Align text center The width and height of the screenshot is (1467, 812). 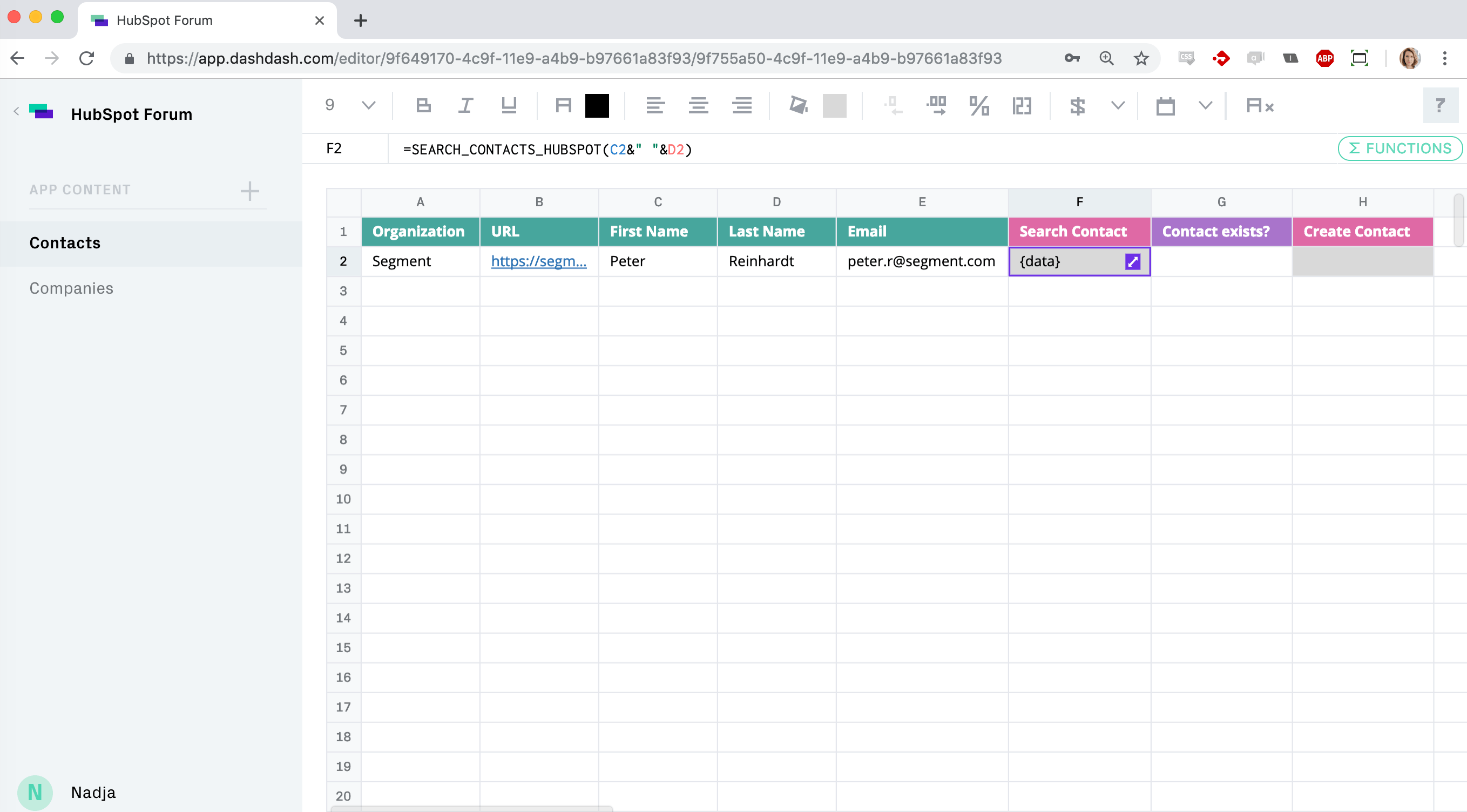[698, 105]
